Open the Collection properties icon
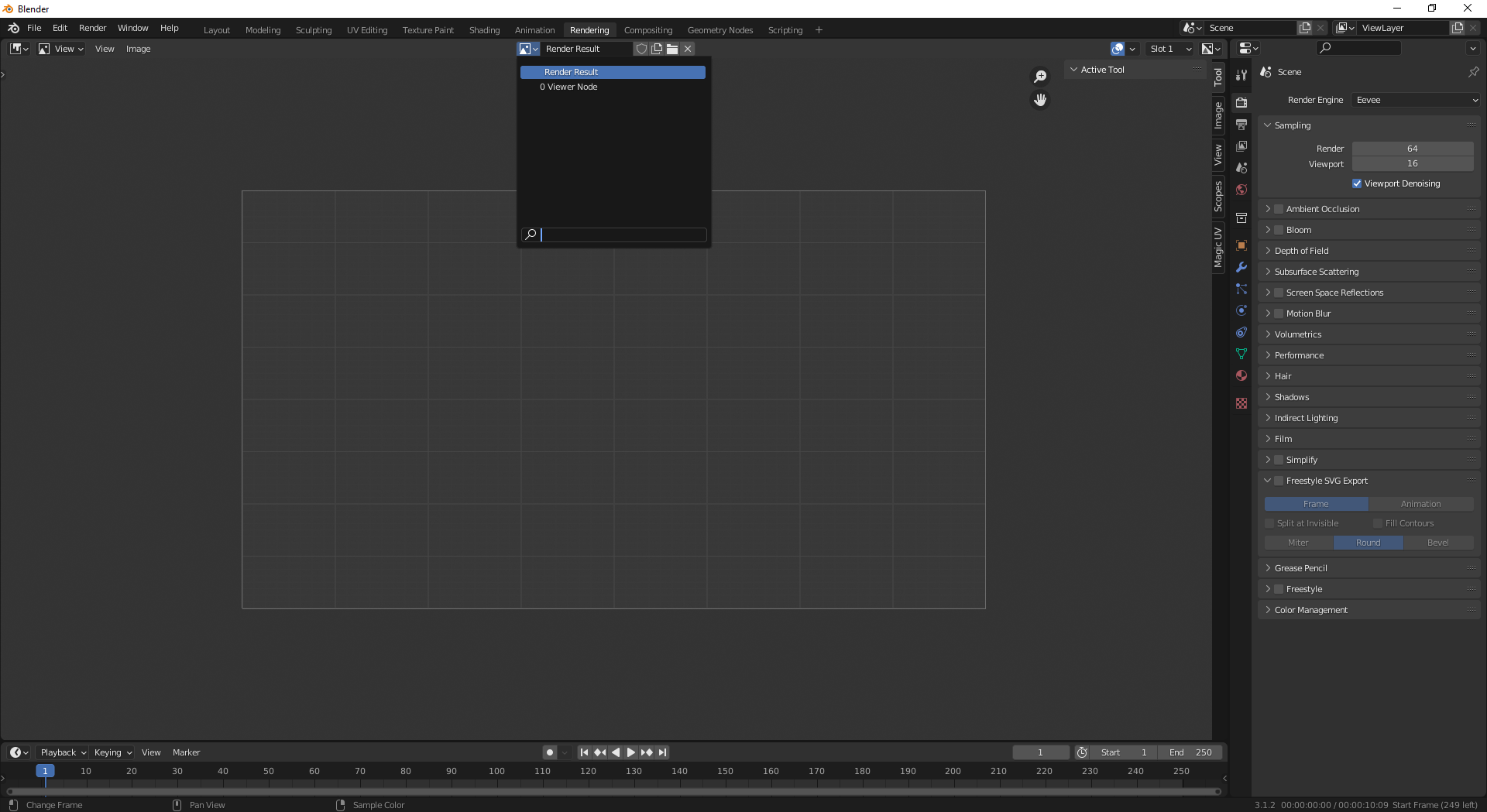Viewport: 1487px width, 812px height. (x=1241, y=218)
